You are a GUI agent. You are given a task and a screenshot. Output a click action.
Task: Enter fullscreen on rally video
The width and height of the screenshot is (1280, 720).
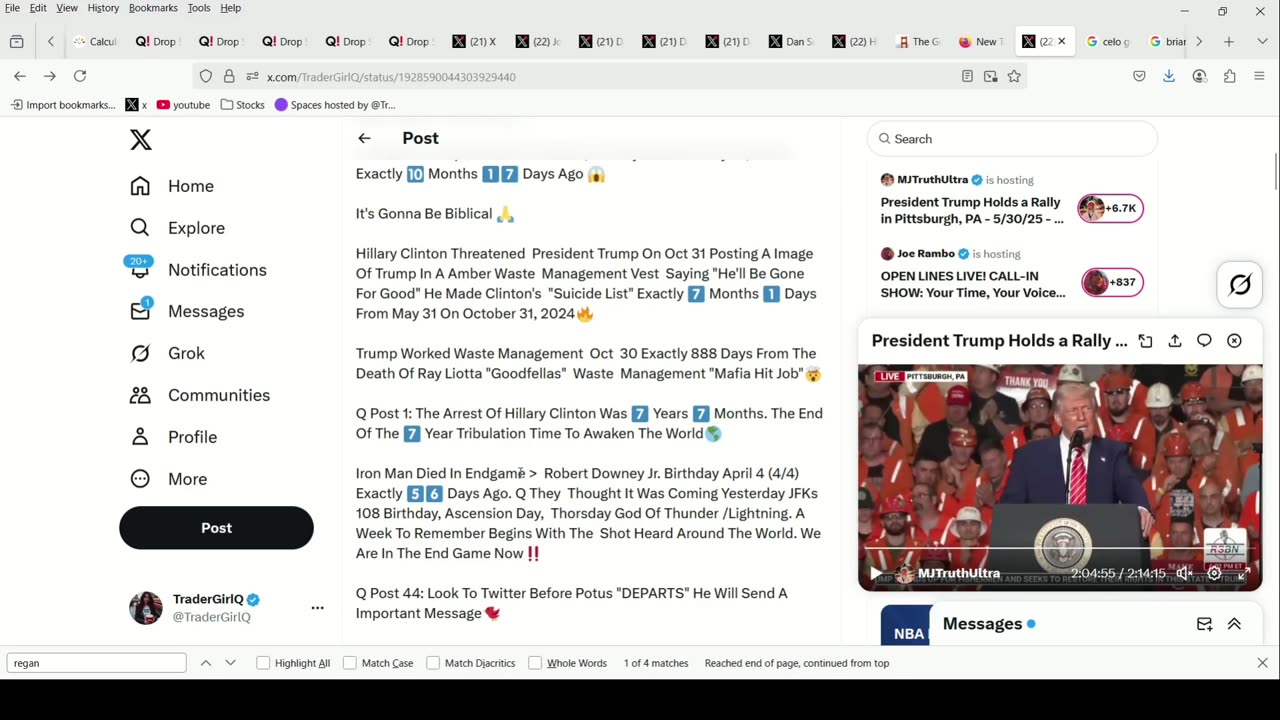1242,574
